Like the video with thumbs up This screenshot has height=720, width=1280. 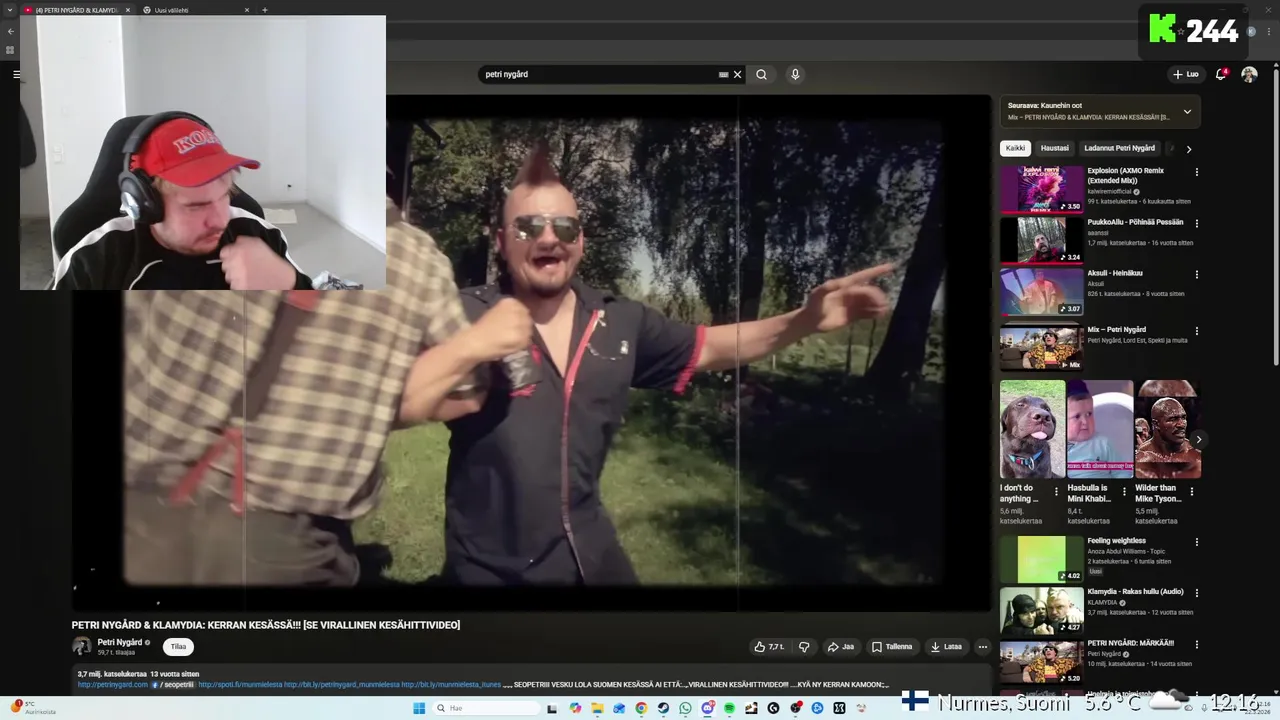(x=768, y=647)
